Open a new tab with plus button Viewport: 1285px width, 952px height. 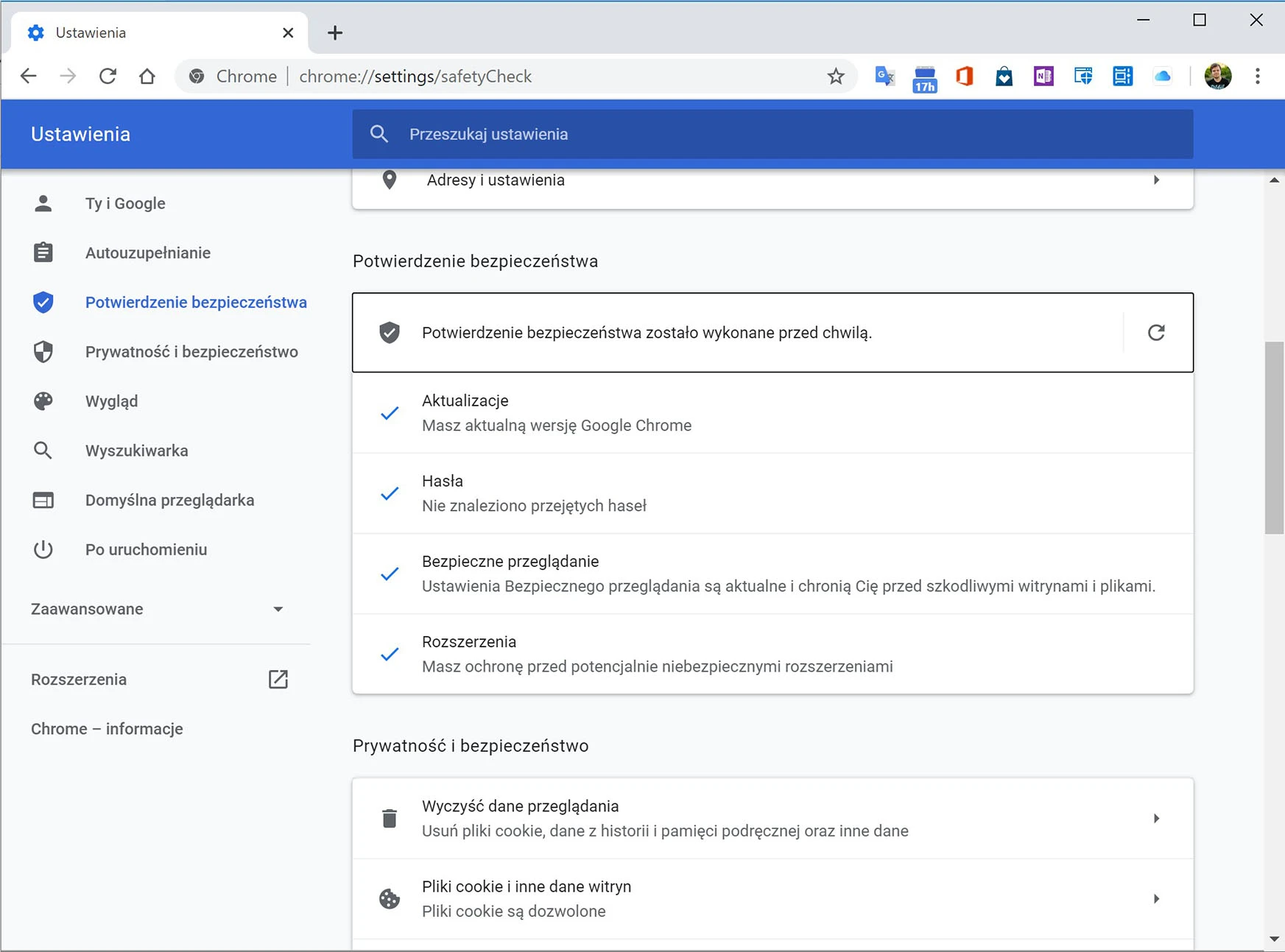(x=335, y=32)
